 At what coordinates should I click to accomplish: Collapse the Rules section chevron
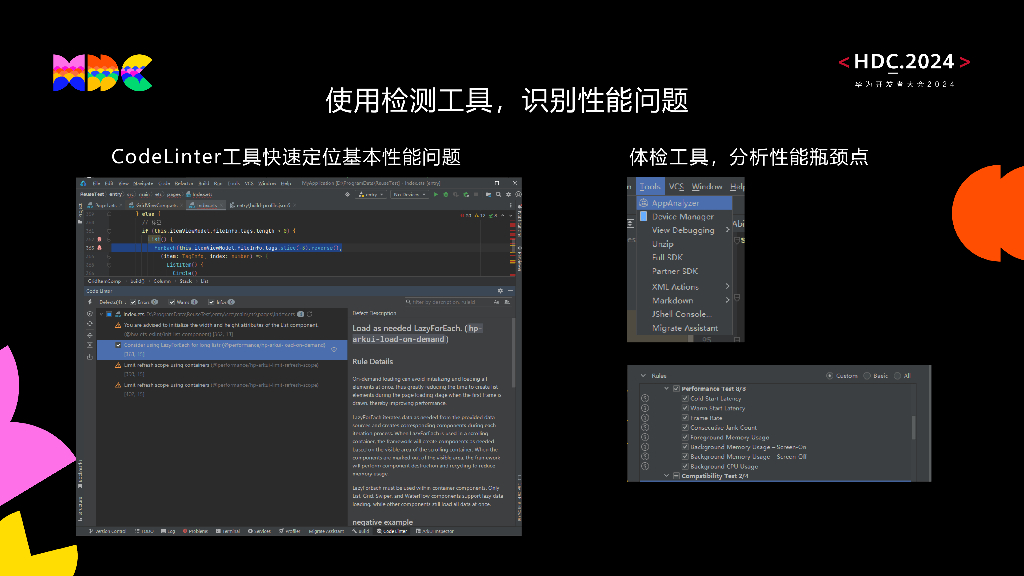tap(643, 376)
